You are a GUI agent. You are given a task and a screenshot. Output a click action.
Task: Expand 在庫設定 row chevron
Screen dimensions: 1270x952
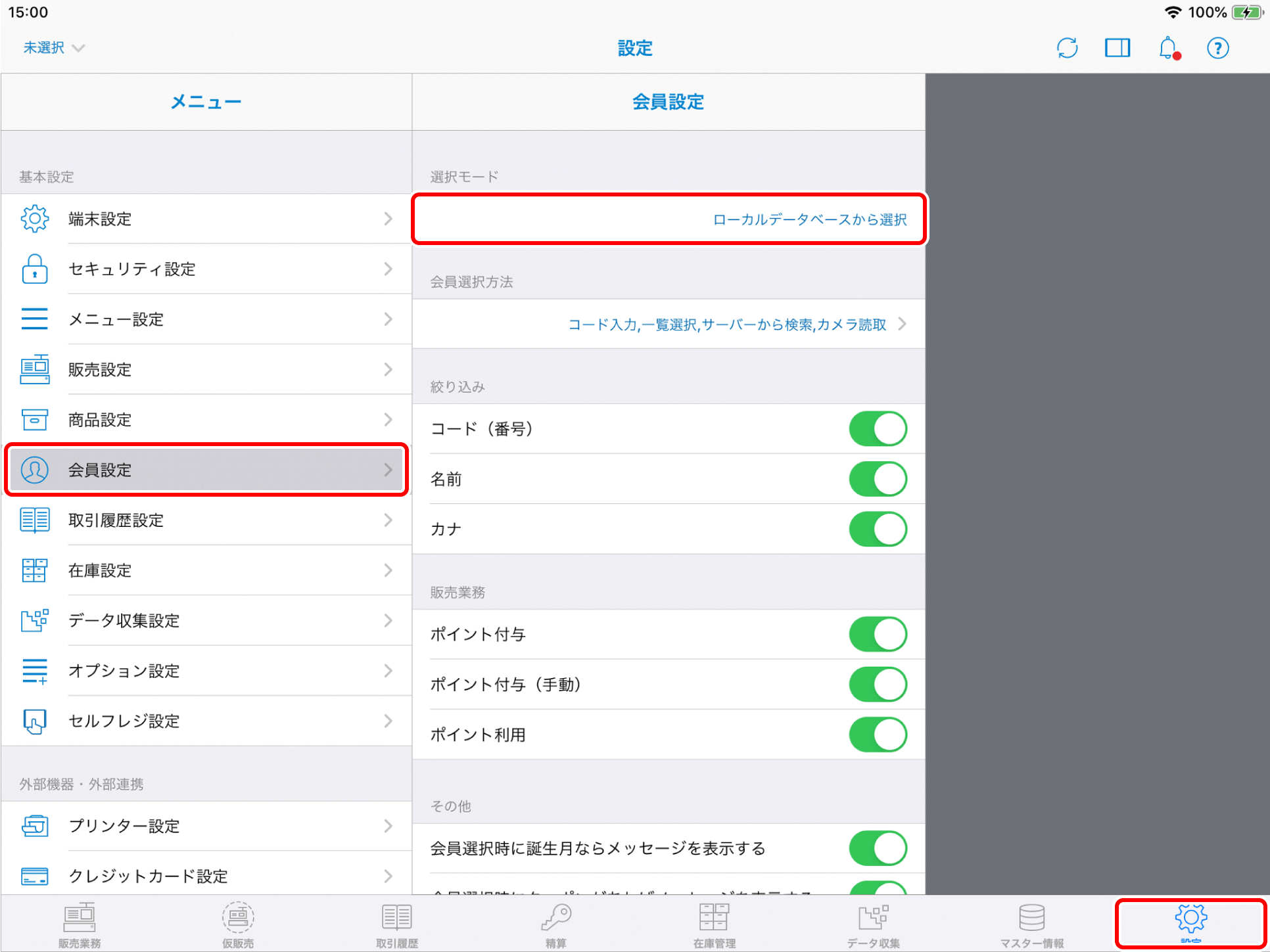point(388,570)
